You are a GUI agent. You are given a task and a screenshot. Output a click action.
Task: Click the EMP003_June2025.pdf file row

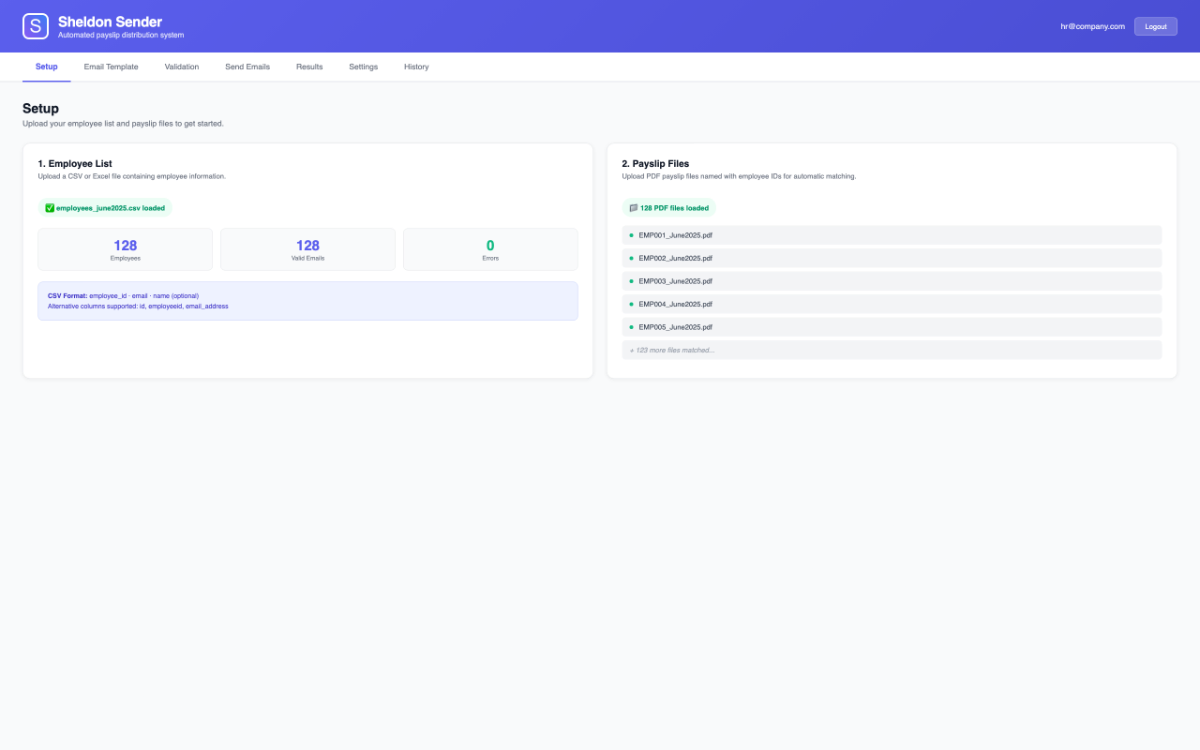point(892,281)
